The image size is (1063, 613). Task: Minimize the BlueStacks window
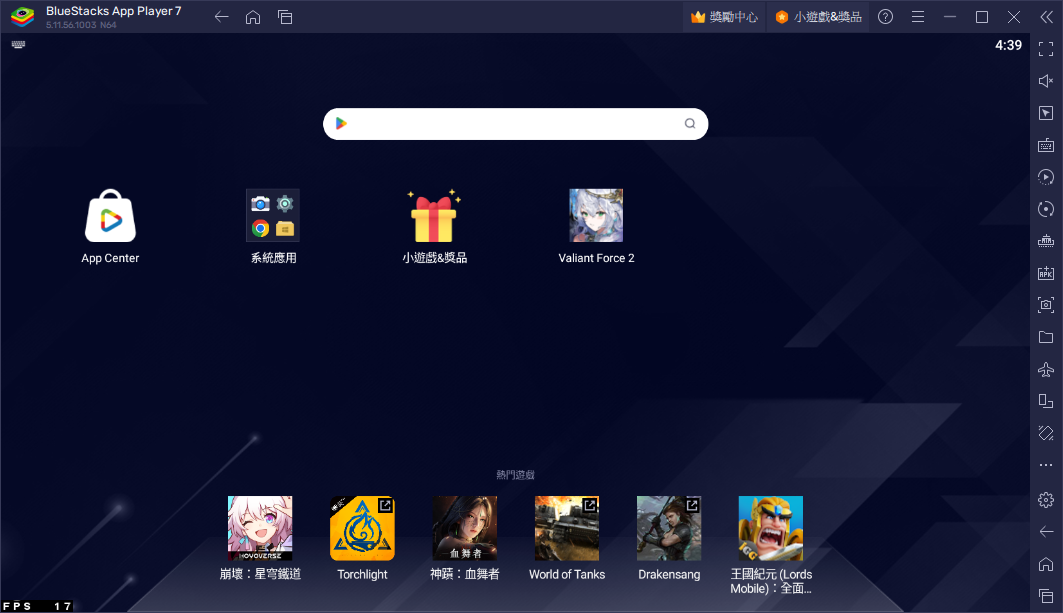(x=950, y=17)
